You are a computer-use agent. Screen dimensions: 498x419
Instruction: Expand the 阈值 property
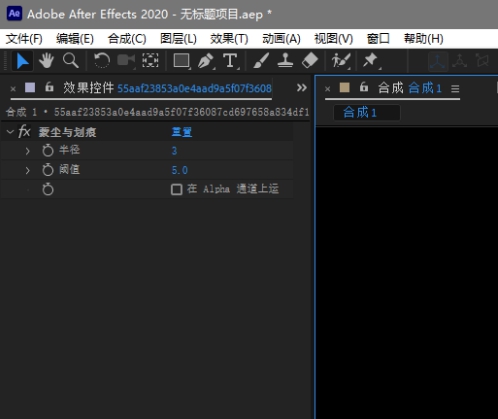(28, 170)
